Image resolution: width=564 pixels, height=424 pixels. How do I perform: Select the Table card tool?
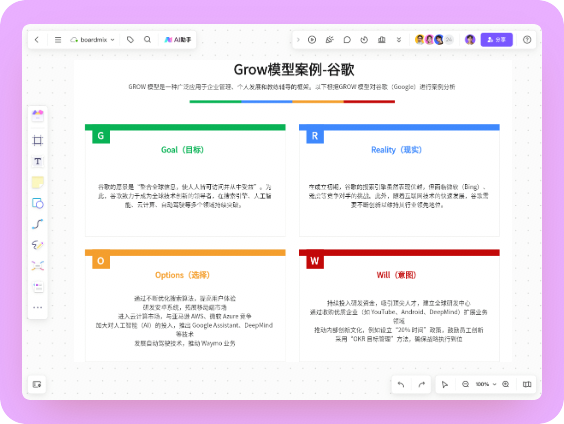[38, 287]
